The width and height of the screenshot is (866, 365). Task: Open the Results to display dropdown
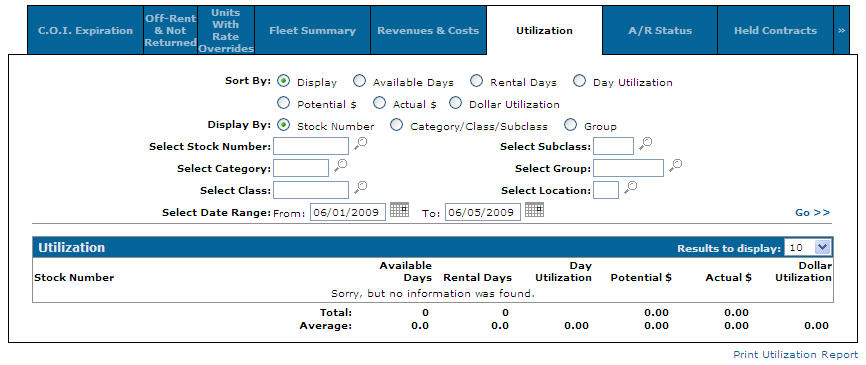pyautogui.click(x=807, y=247)
